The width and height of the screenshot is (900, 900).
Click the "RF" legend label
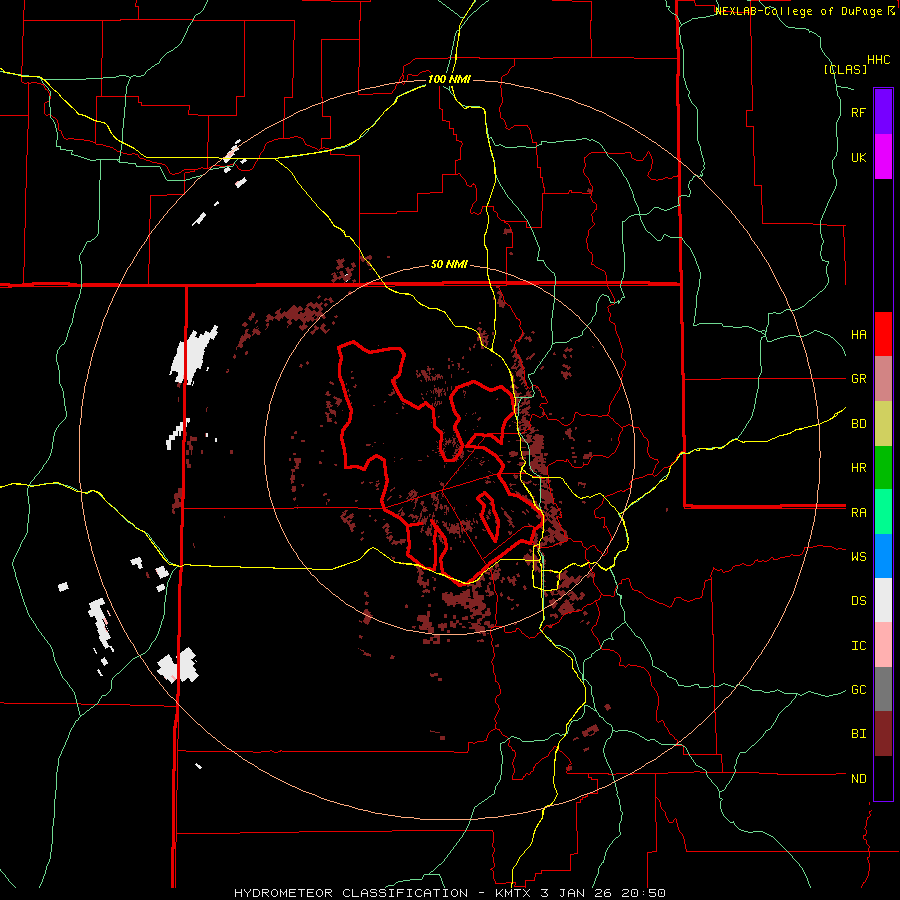click(x=858, y=112)
